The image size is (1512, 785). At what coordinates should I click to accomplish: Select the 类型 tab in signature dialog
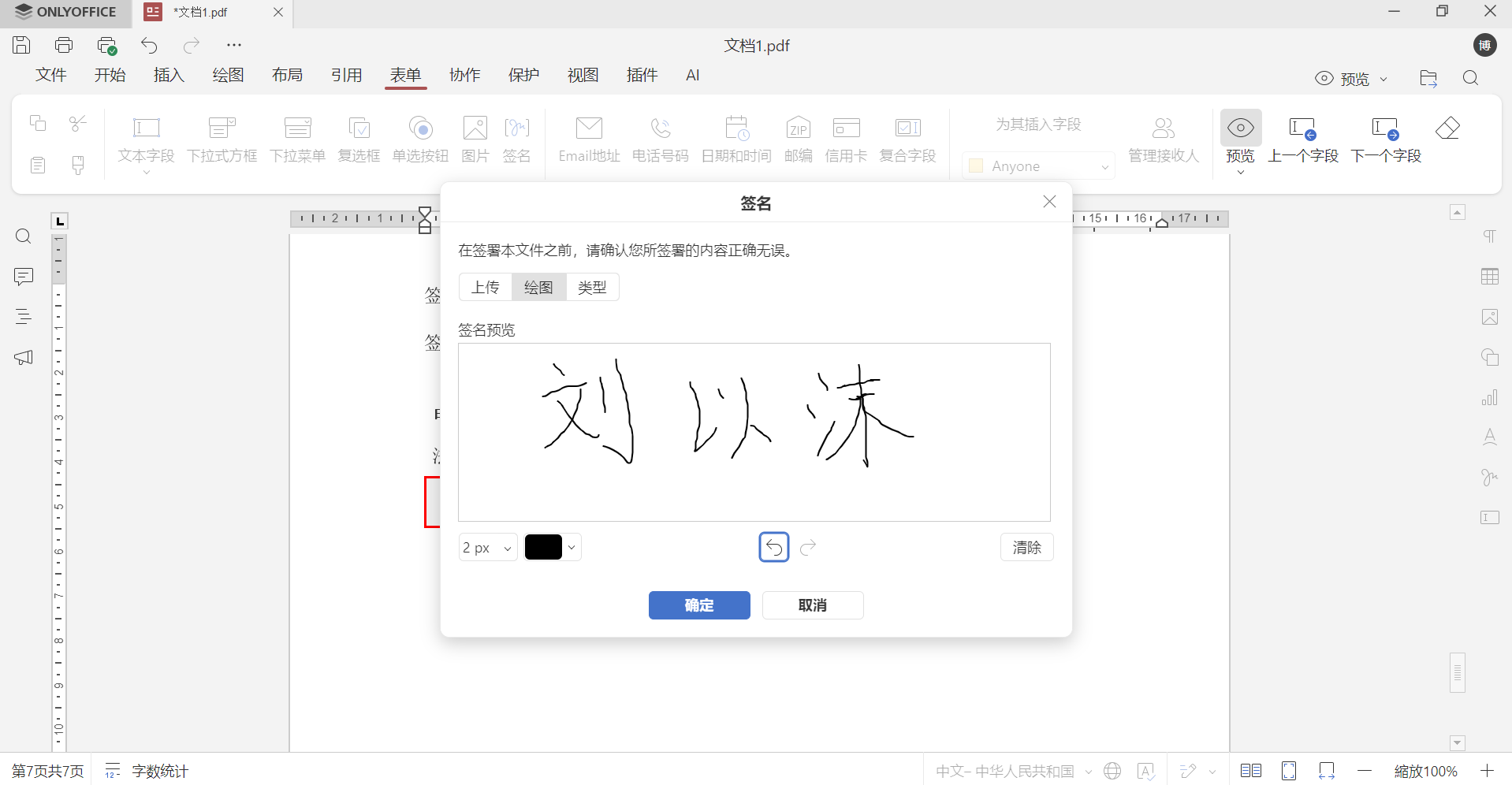(x=592, y=287)
